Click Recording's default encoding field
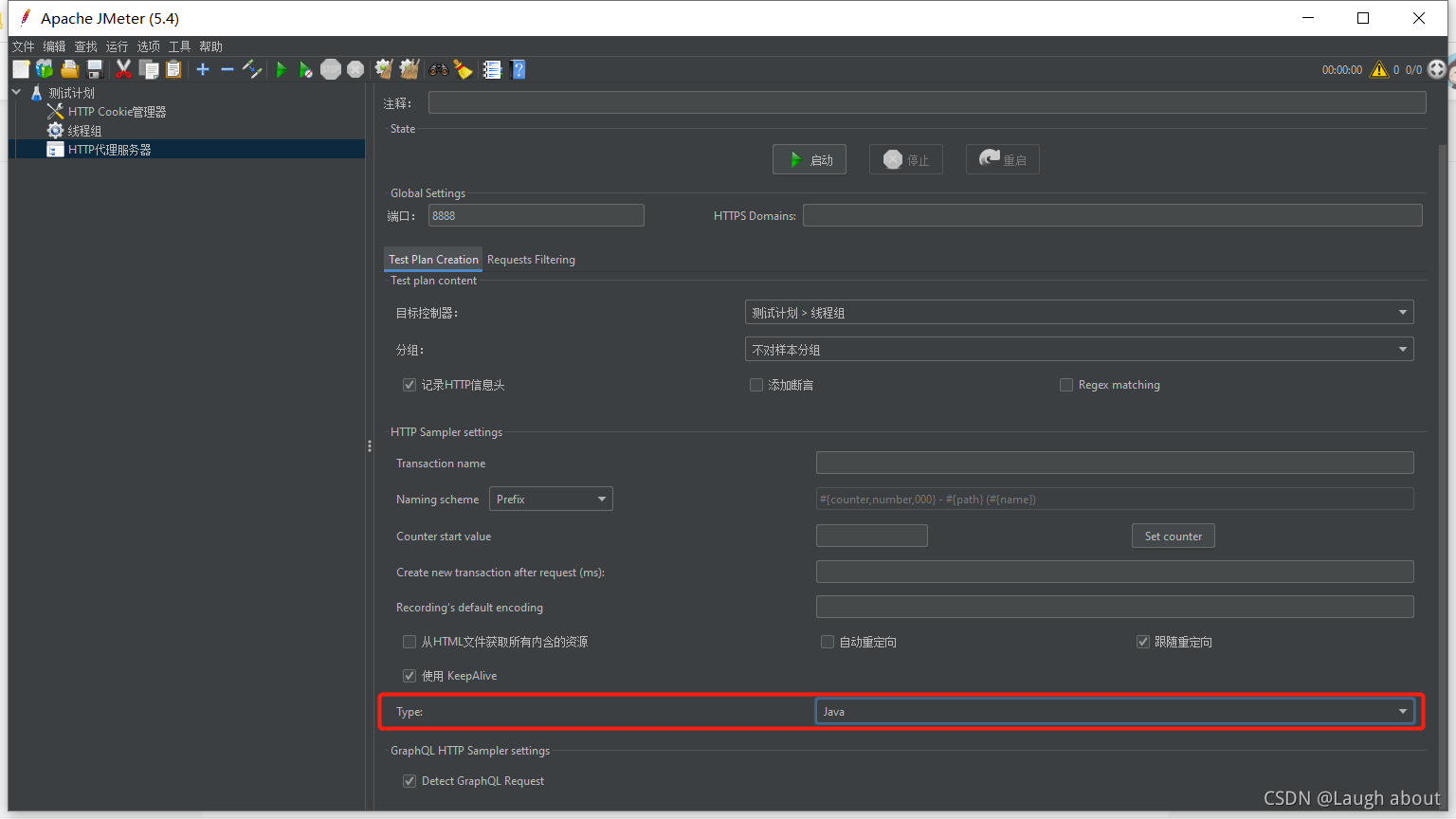The height and width of the screenshot is (819, 1456). 1115,607
